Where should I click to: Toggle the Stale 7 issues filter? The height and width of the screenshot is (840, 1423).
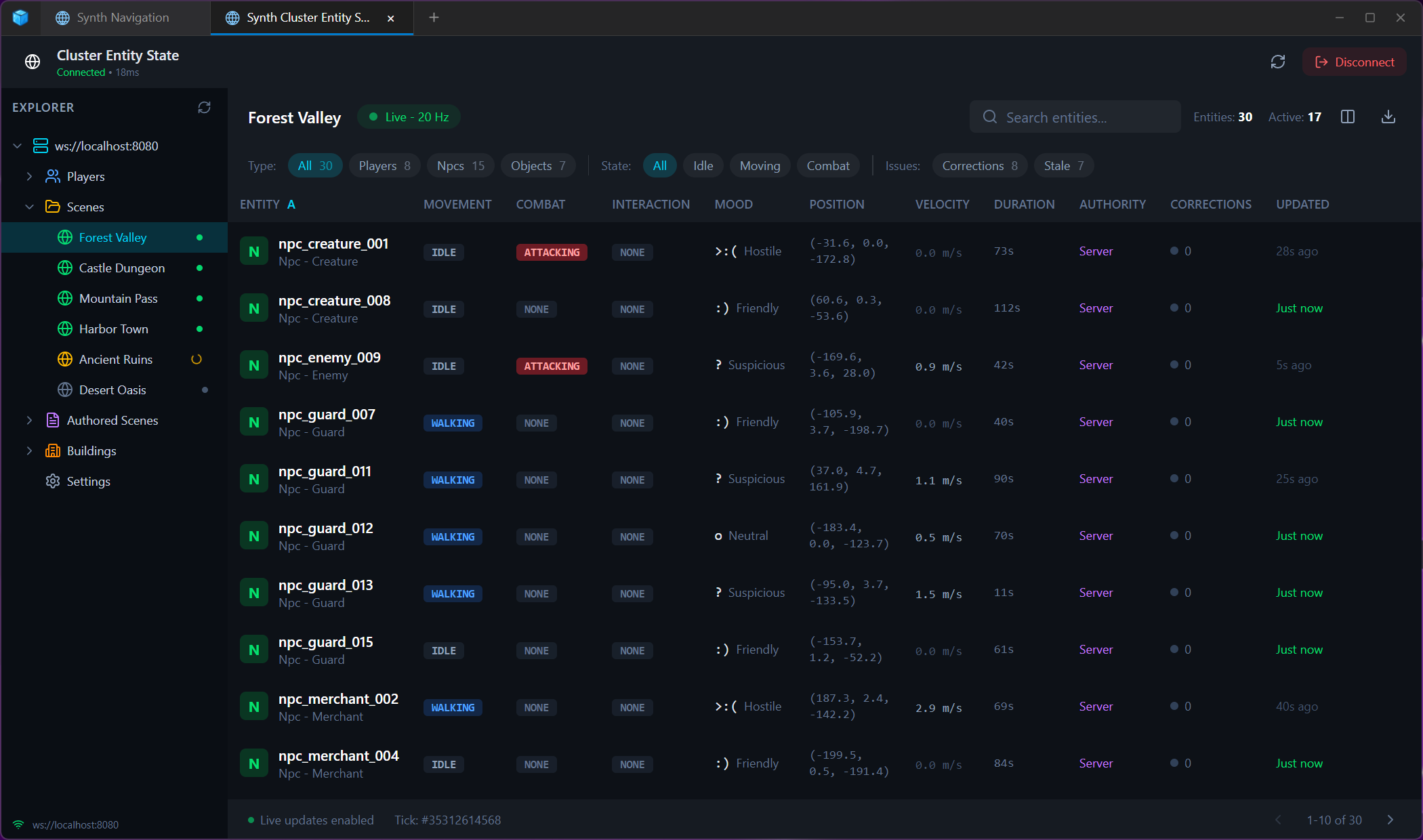click(1063, 165)
